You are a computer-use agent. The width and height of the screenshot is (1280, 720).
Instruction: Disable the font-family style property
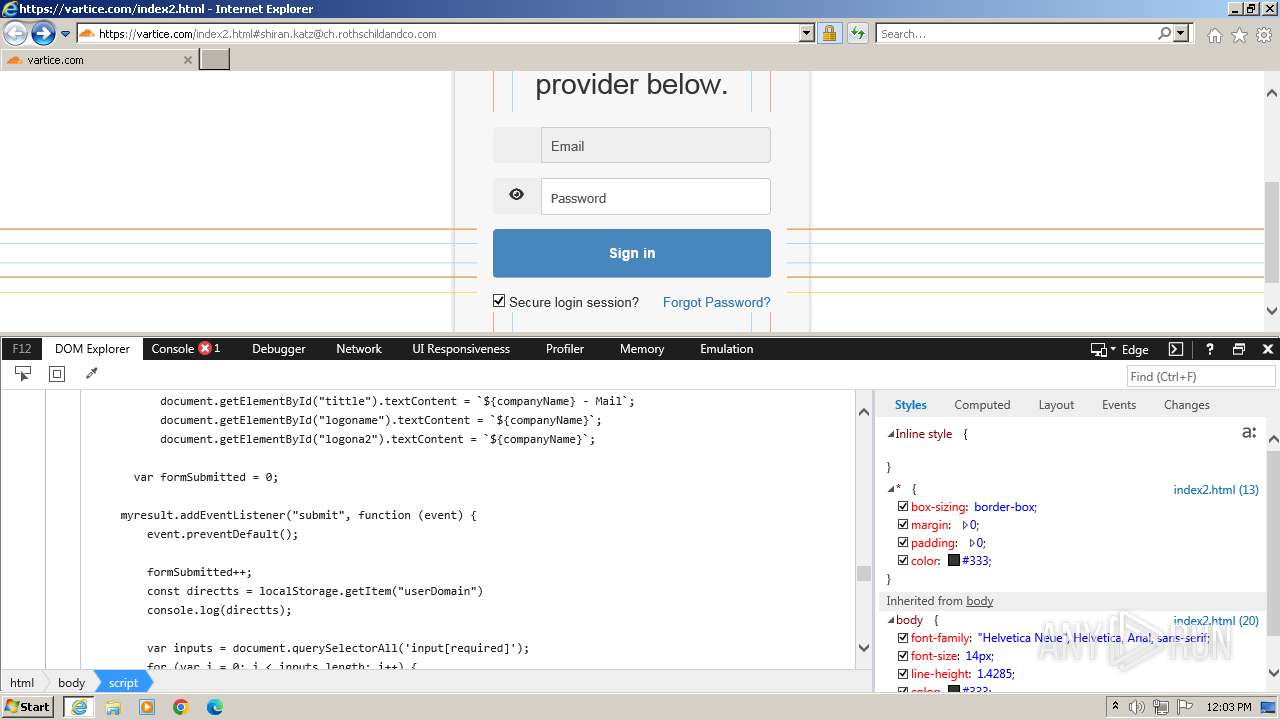click(x=903, y=638)
